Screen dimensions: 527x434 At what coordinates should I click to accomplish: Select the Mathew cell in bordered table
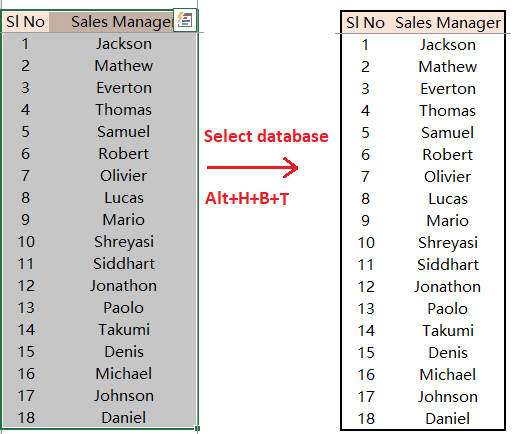pyautogui.click(x=447, y=67)
